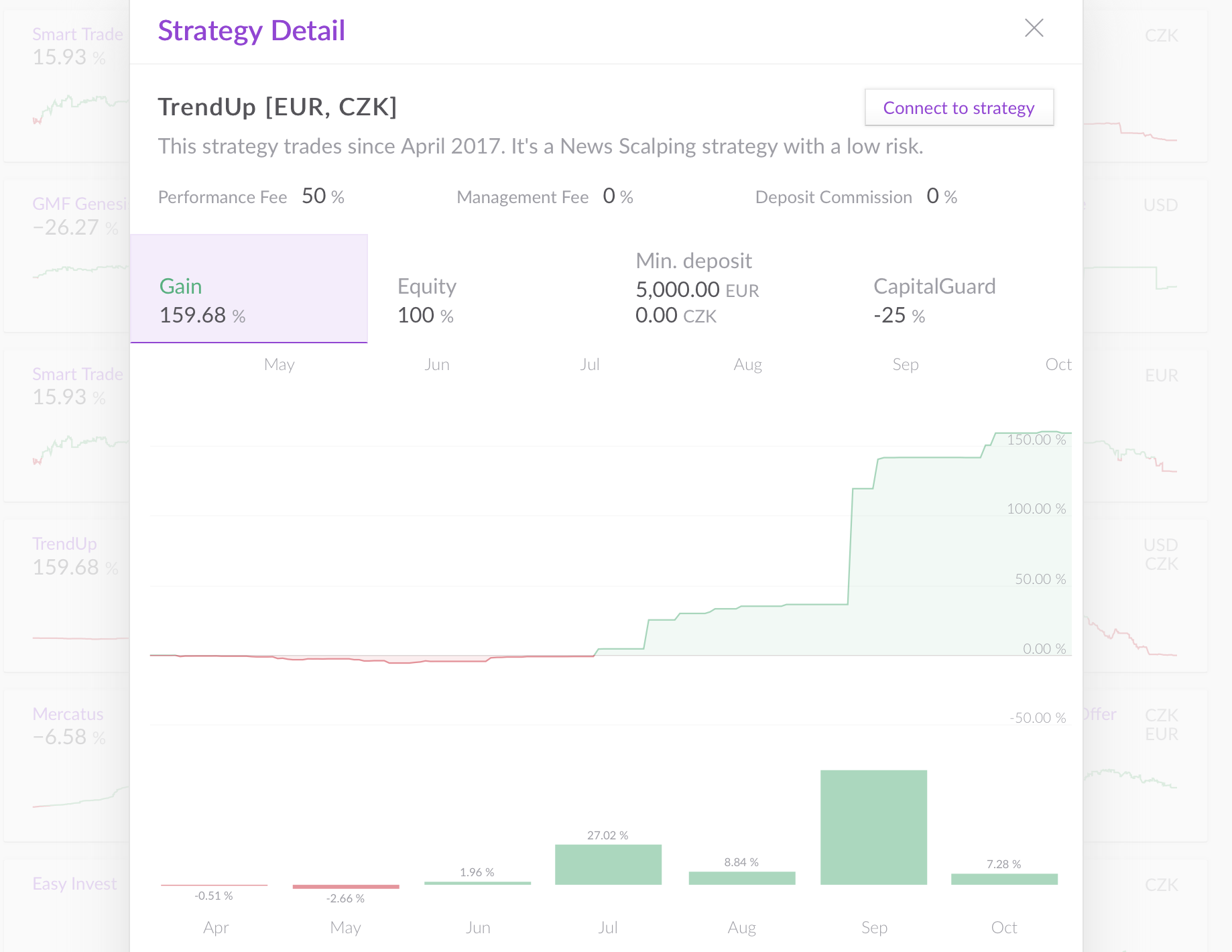Click the 5,000.00 EUR deposit value
Screen dimensions: 1232x952
tap(697, 290)
